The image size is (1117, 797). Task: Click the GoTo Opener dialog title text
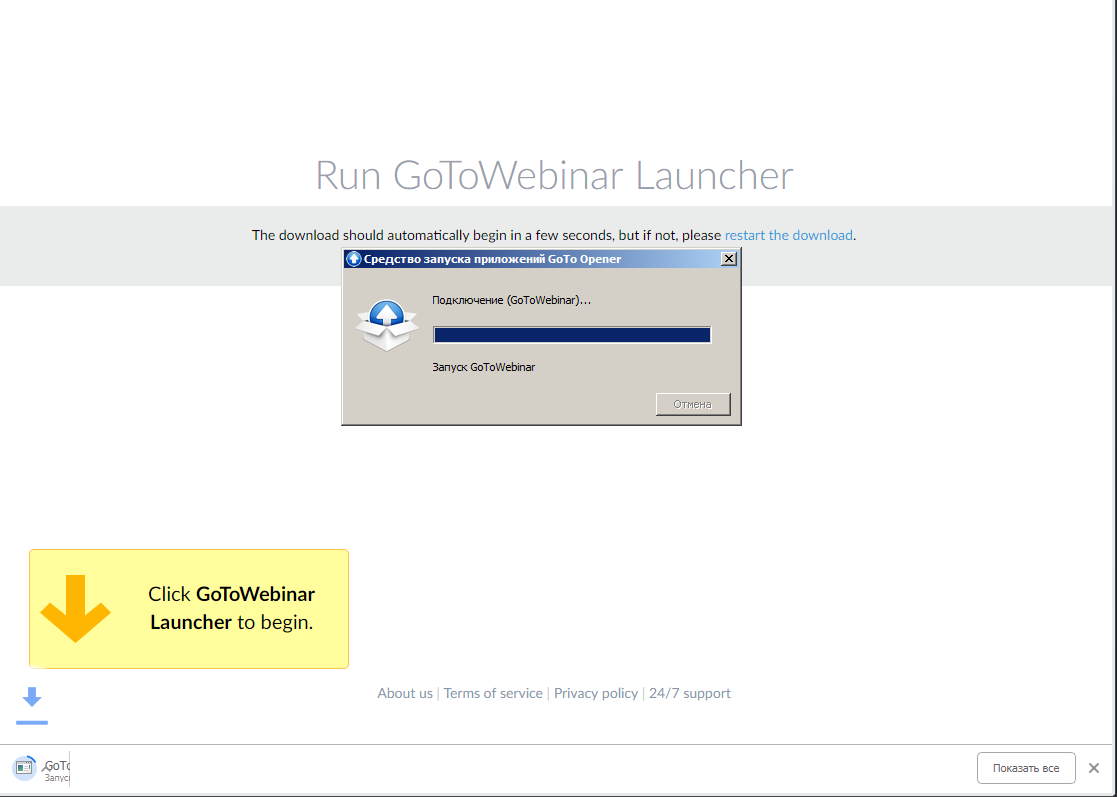[x=492, y=259]
